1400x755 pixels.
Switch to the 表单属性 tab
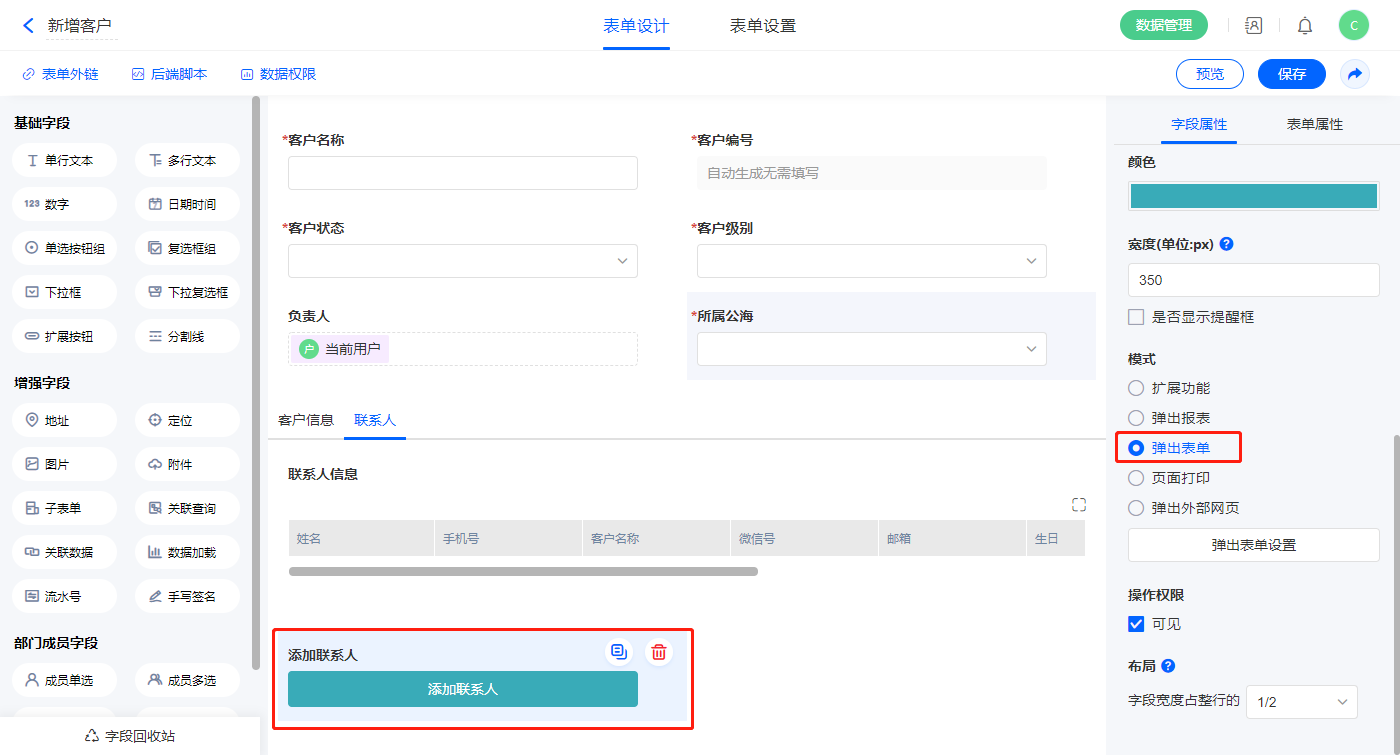pos(1314,124)
